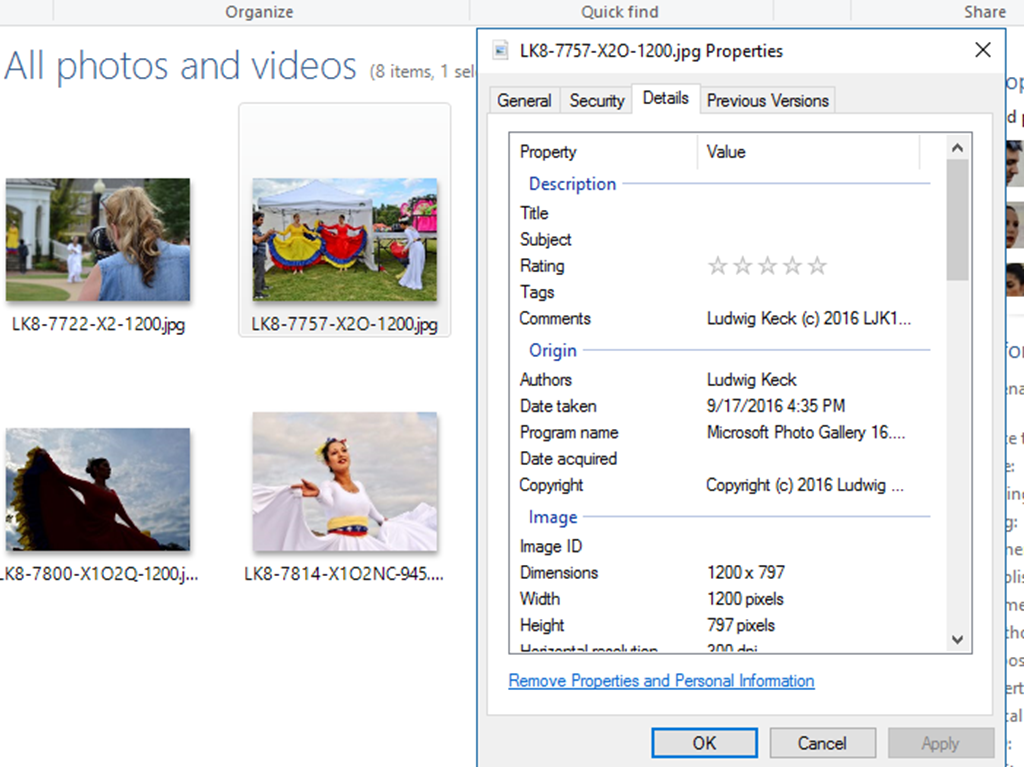1024x767 pixels.
Task: Select the LK8-7757-X2O-1200.jpg dancers photo
Action: coord(344,240)
